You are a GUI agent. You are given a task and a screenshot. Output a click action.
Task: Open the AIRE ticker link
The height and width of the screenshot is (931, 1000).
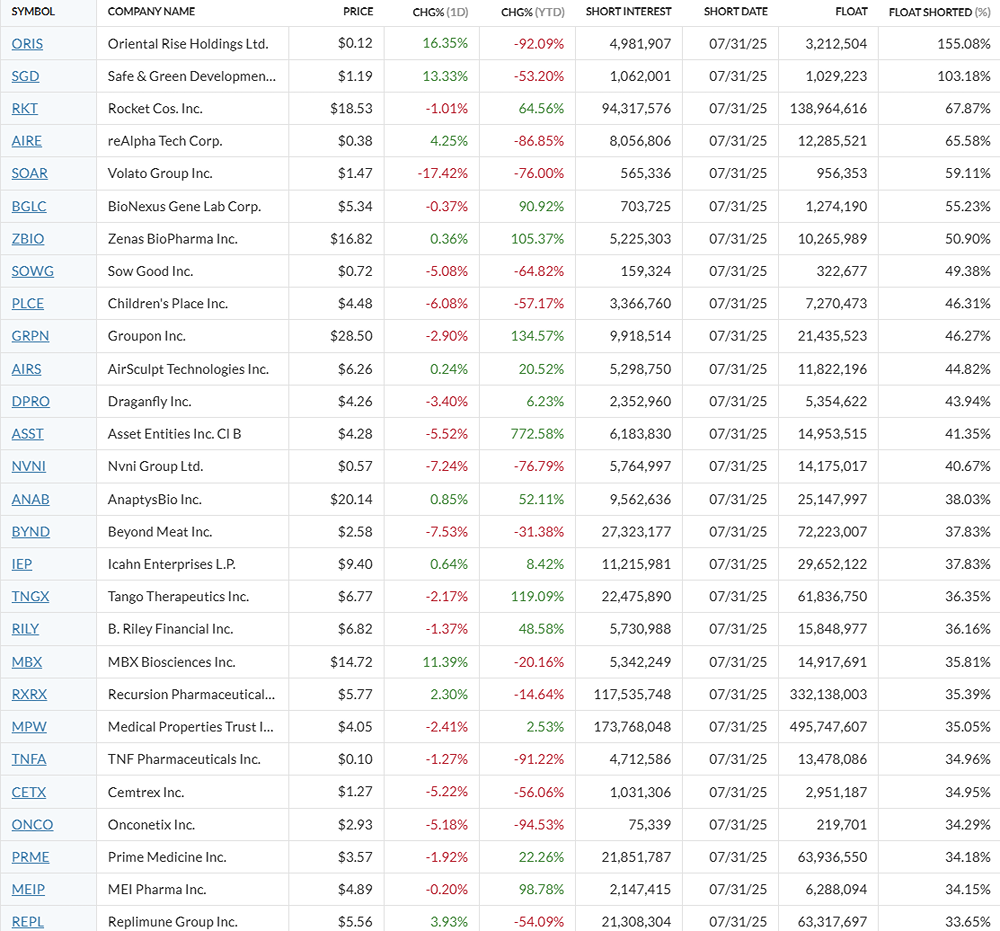(26, 142)
